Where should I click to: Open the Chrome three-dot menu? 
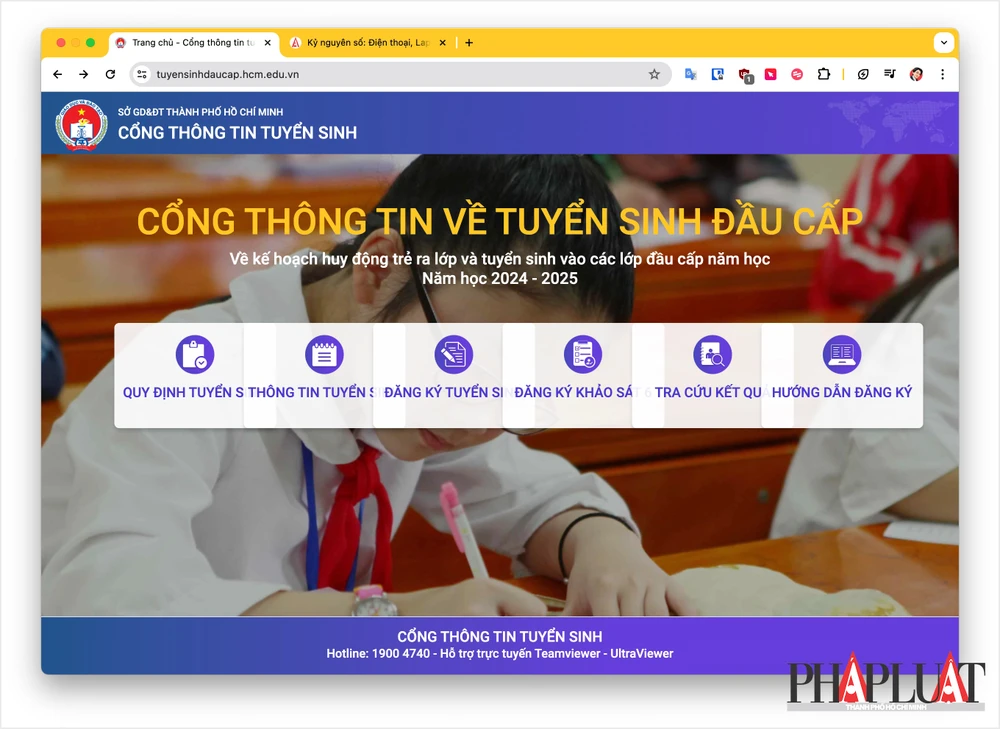942,74
